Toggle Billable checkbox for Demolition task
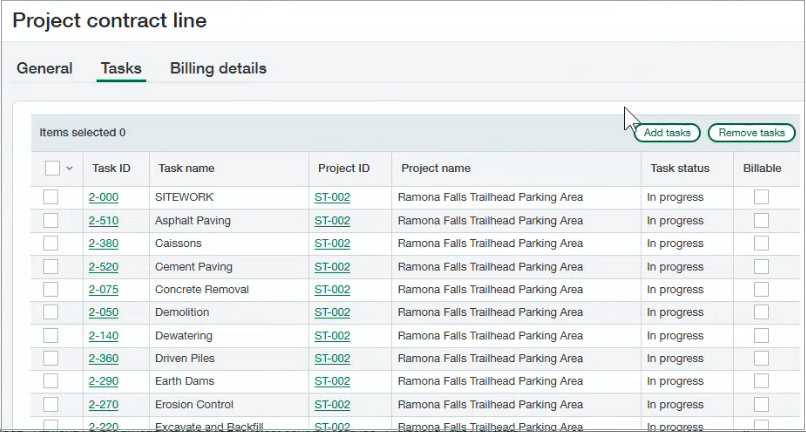This screenshot has height=432, width=806. 761,312
